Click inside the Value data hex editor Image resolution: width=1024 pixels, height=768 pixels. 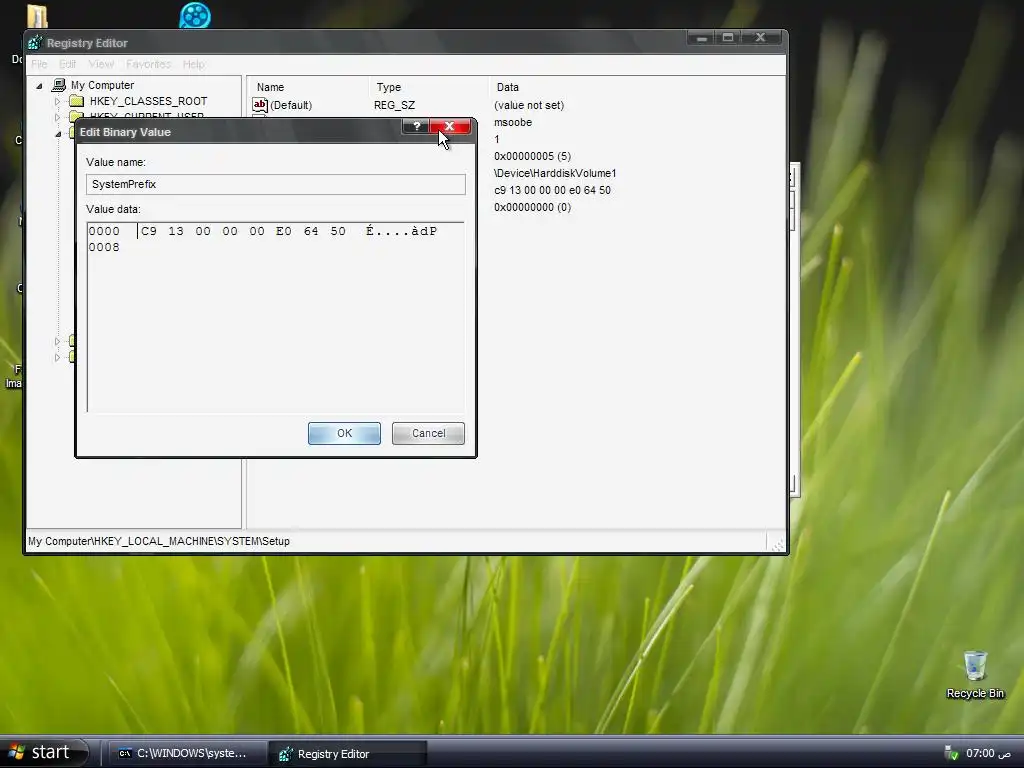click(276, 317)
